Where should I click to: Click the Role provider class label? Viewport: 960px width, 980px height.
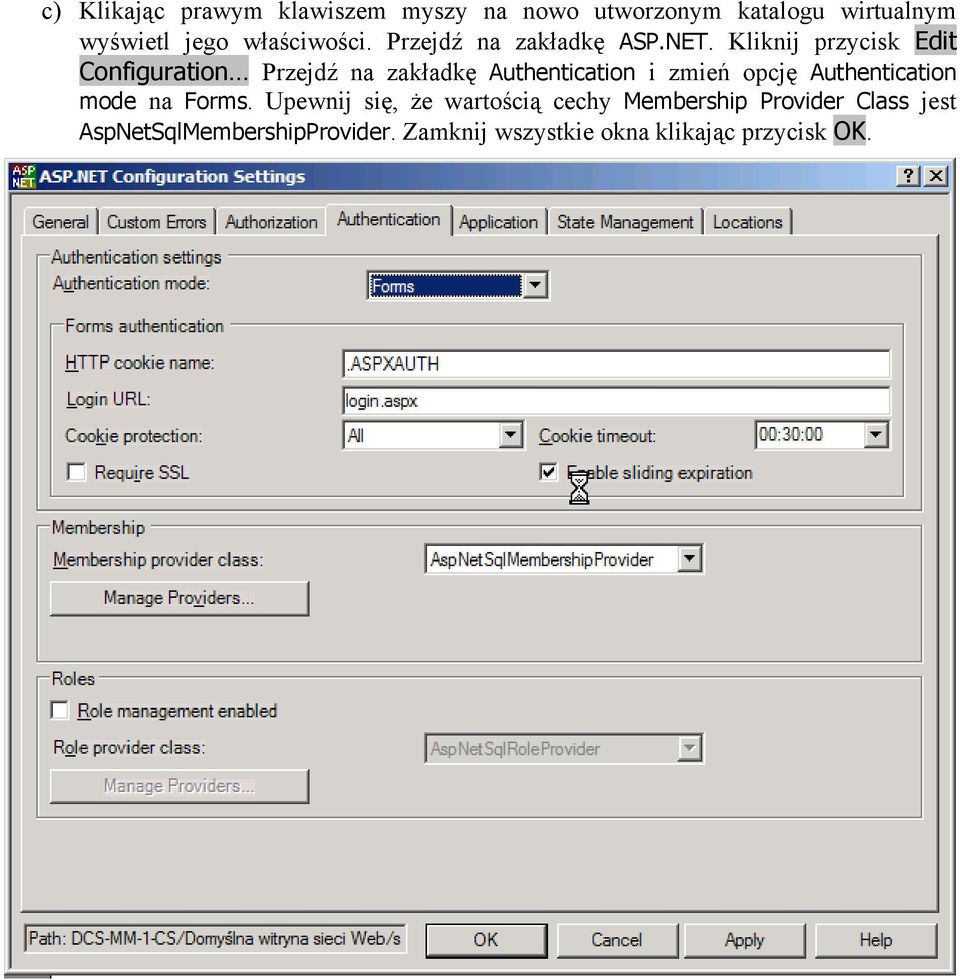[129, 748]
